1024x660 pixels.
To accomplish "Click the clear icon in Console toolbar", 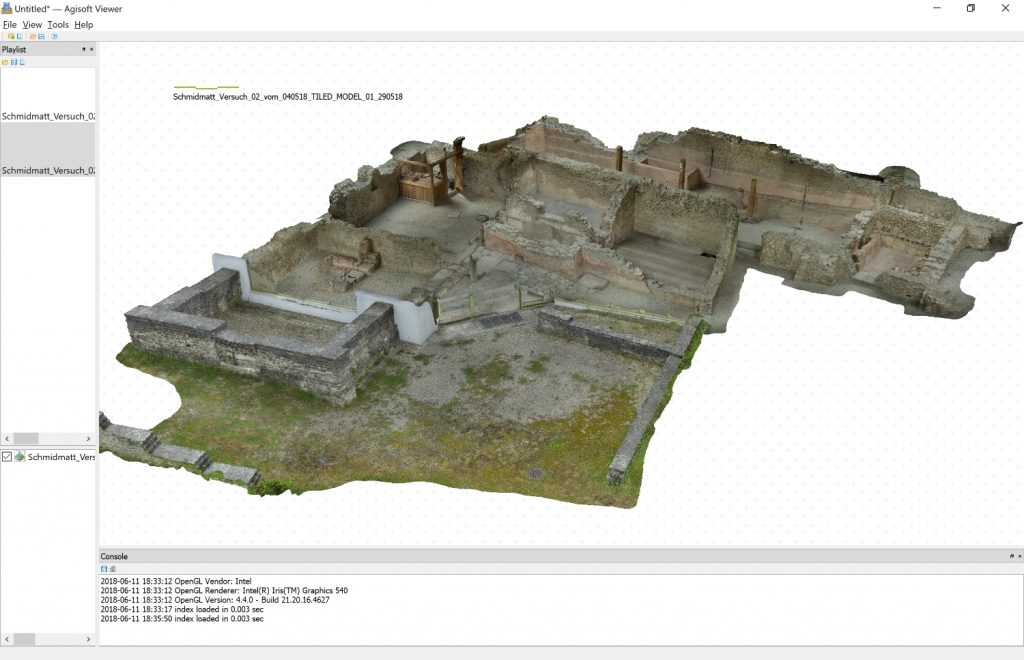I will pyautogui.click(x=112, y=568).
